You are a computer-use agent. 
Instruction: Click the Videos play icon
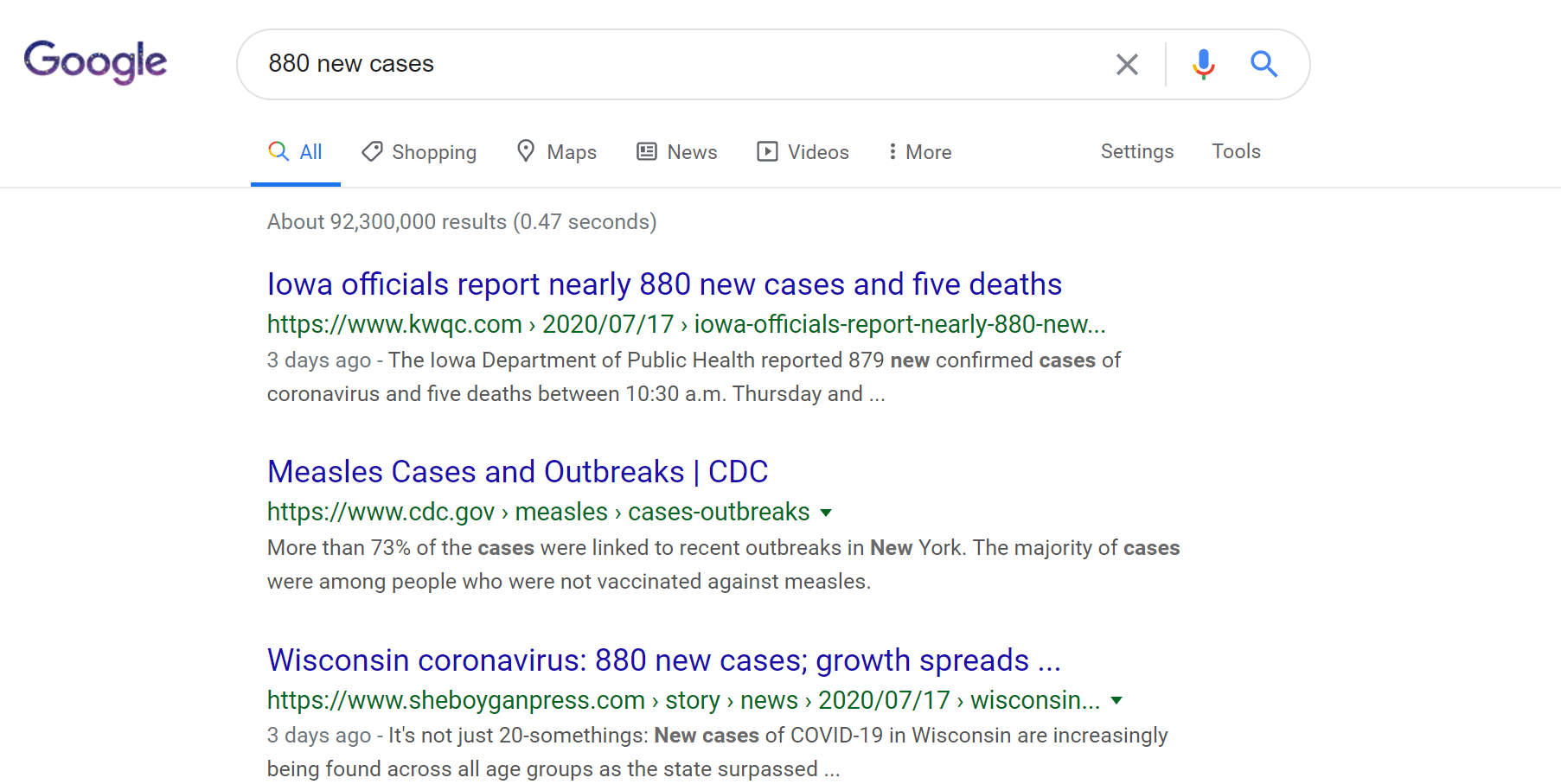point(767,152)
